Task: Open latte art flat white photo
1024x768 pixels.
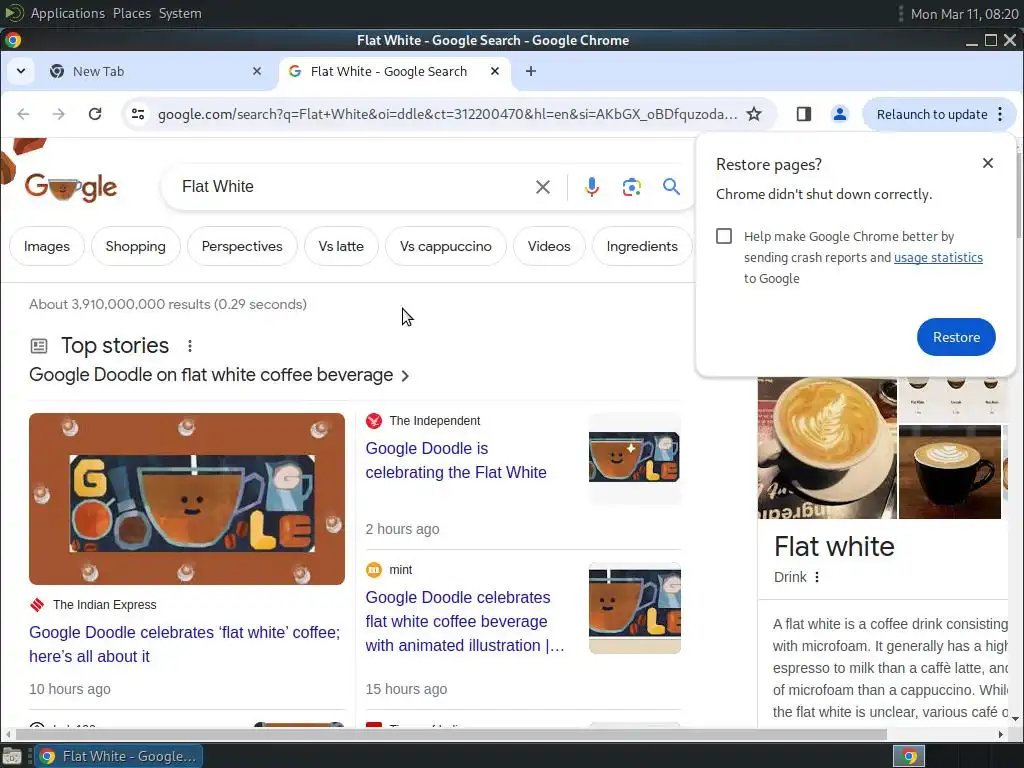Action: coord(827,448)
